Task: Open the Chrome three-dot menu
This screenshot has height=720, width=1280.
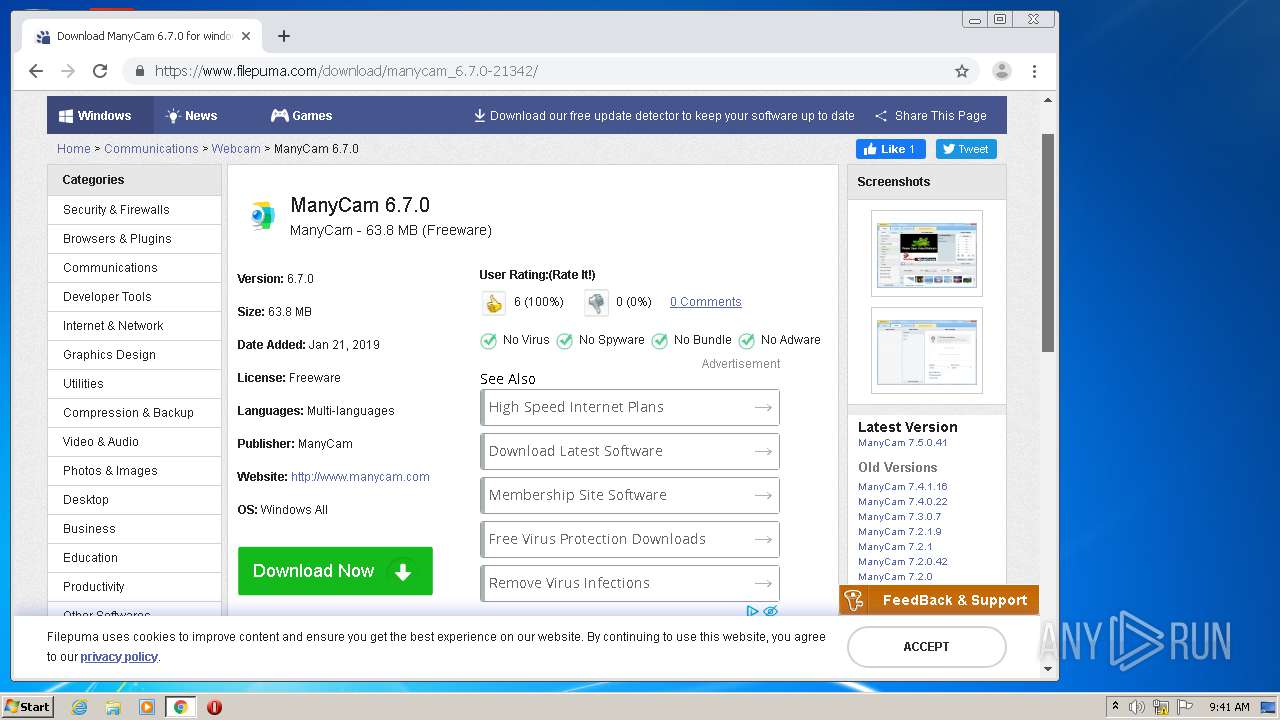Action: click(1034, 71)
